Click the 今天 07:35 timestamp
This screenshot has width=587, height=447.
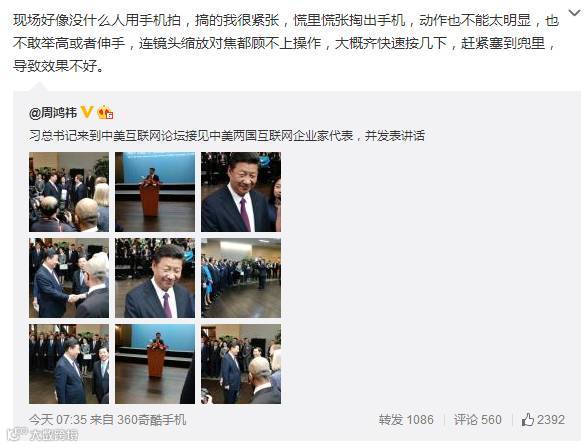click(58, 420)
